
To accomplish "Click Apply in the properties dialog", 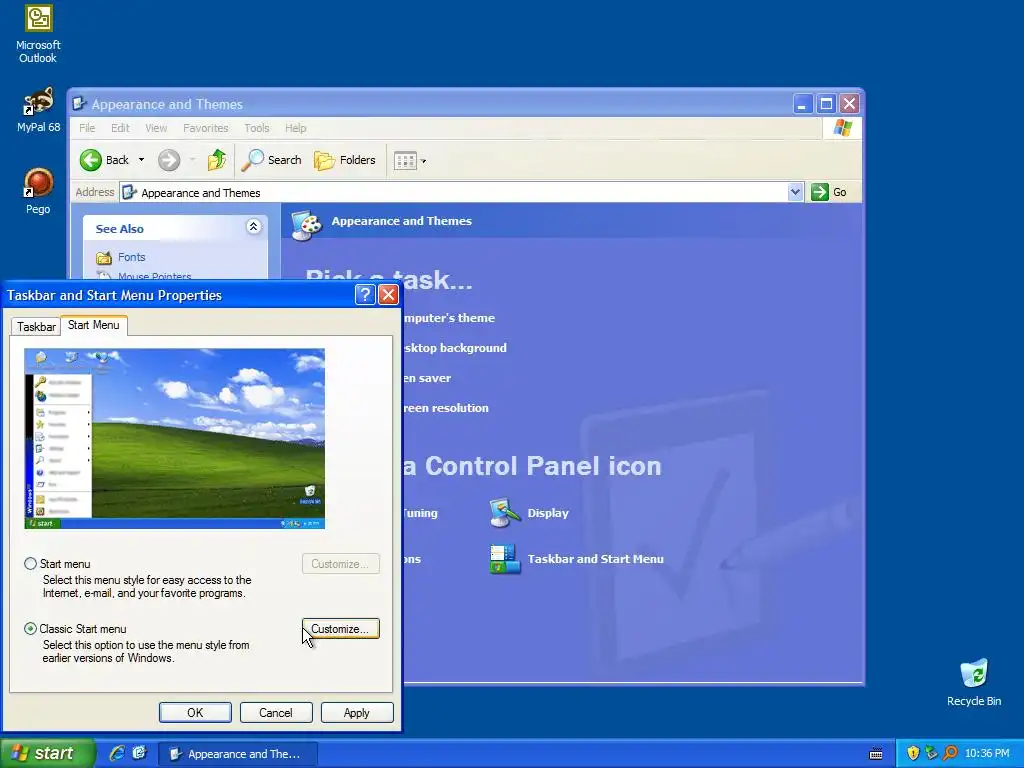I will (x=357, y=712).
